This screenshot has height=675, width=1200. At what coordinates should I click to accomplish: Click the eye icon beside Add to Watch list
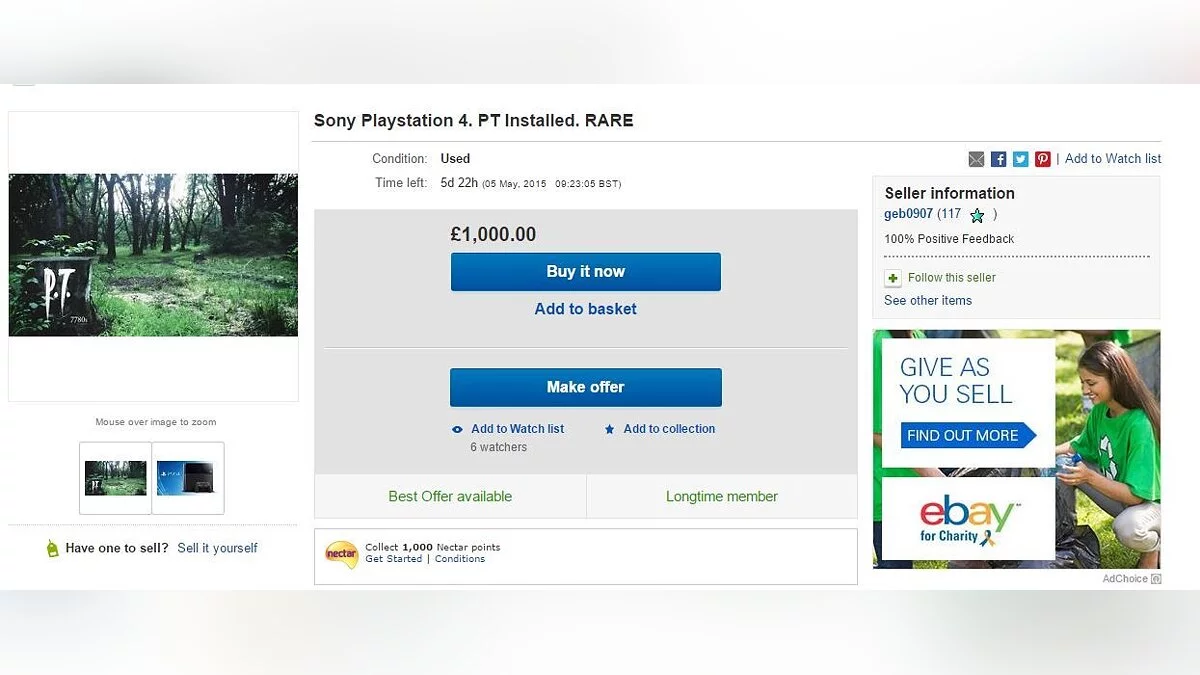pos(457,429)
